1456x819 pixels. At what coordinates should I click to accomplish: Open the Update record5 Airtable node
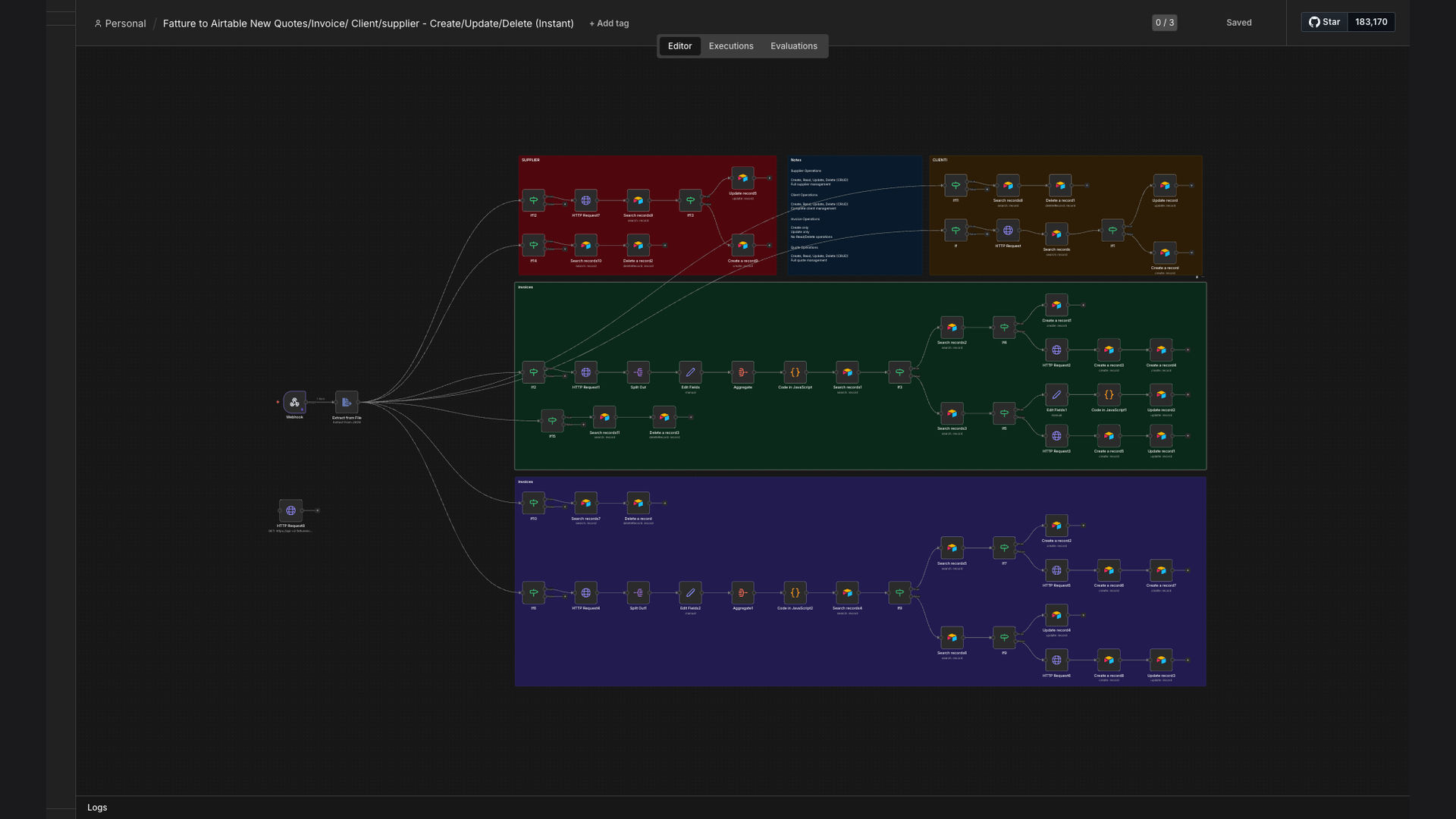pos(742,178)
